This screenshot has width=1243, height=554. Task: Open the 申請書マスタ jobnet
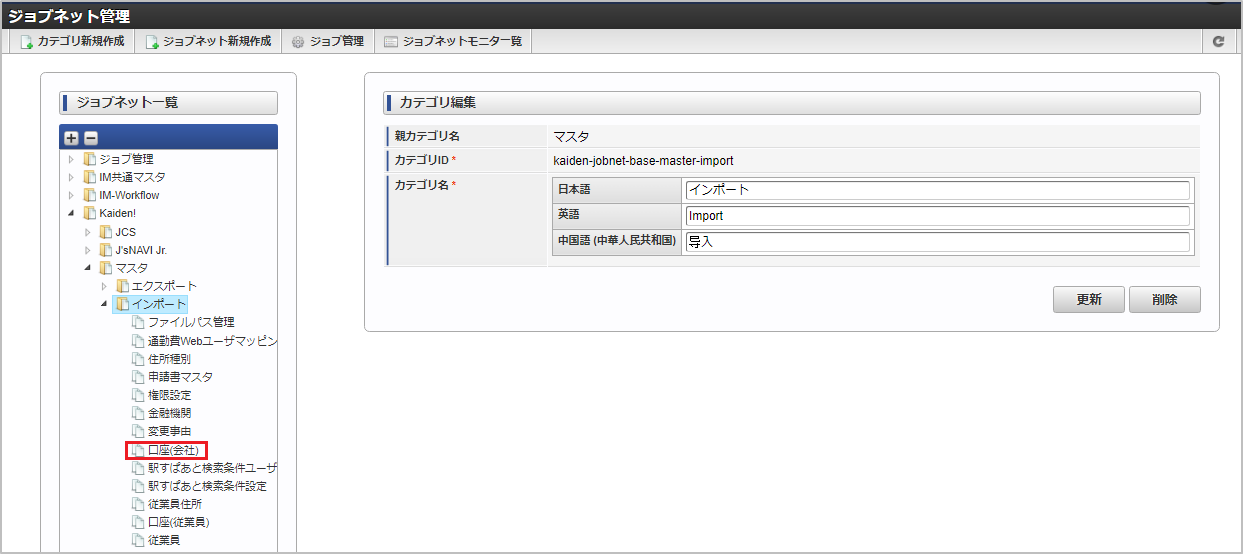[180, 377]
